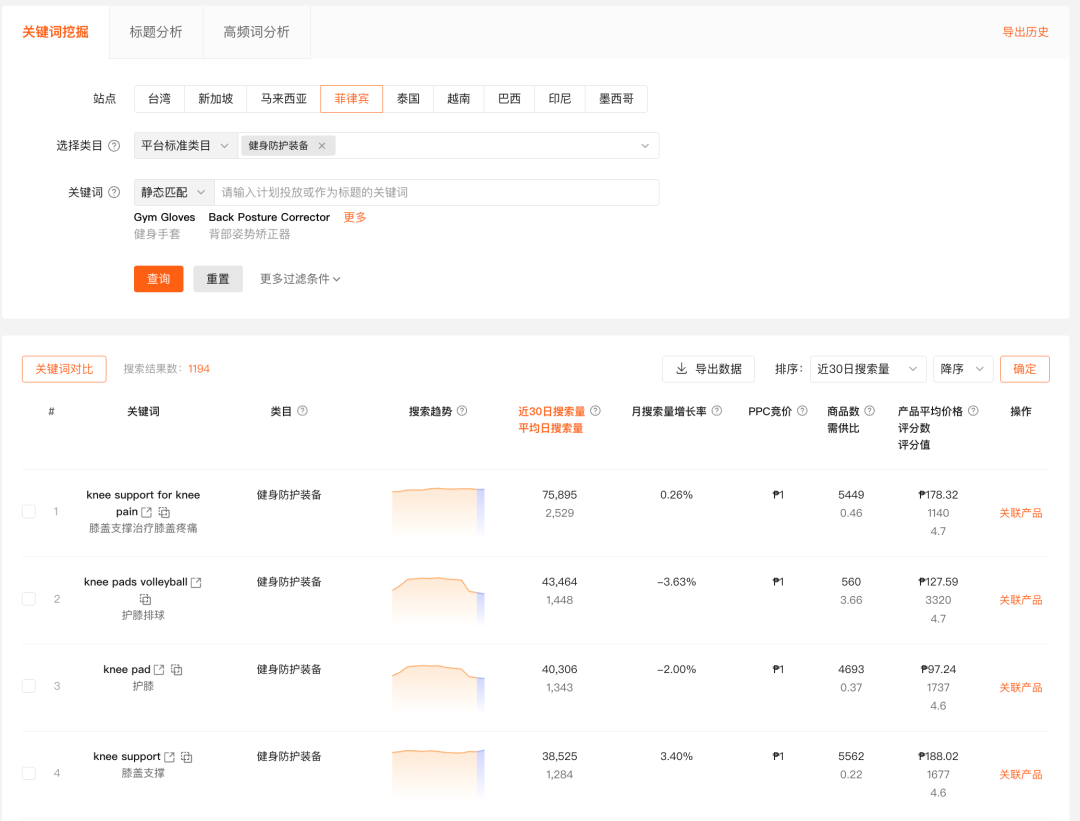Copy keyword knee support
The height and width of the screenshot is (821, 1080).
[187, 757]
